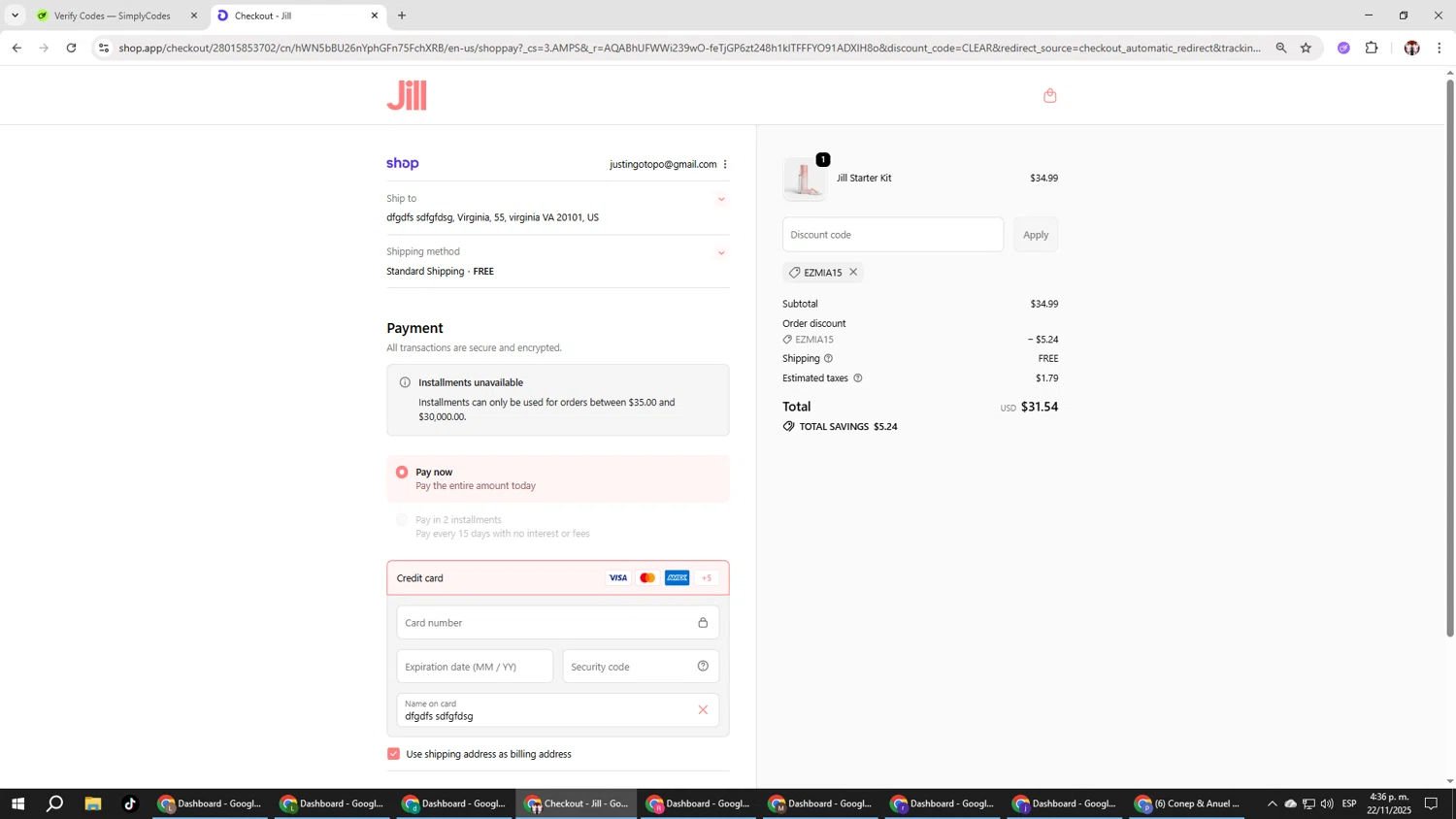Open TikTok app from taskbar
Viewport: 1456px width, 819px height.
pyautogui.click(x=130, y=803)
